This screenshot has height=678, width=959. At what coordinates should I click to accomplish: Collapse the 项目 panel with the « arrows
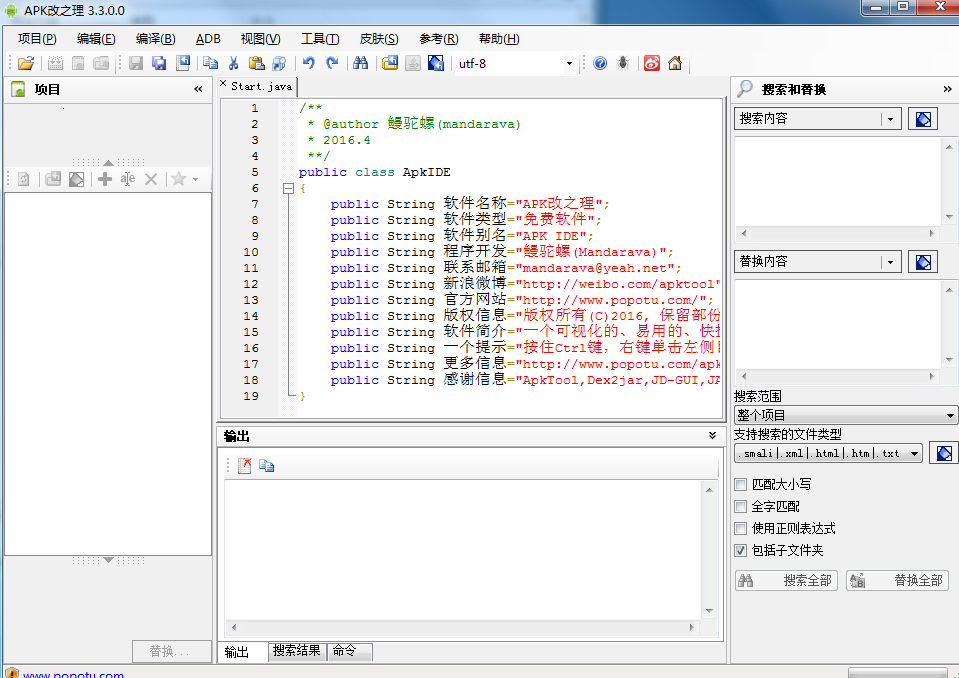[198, 89]
